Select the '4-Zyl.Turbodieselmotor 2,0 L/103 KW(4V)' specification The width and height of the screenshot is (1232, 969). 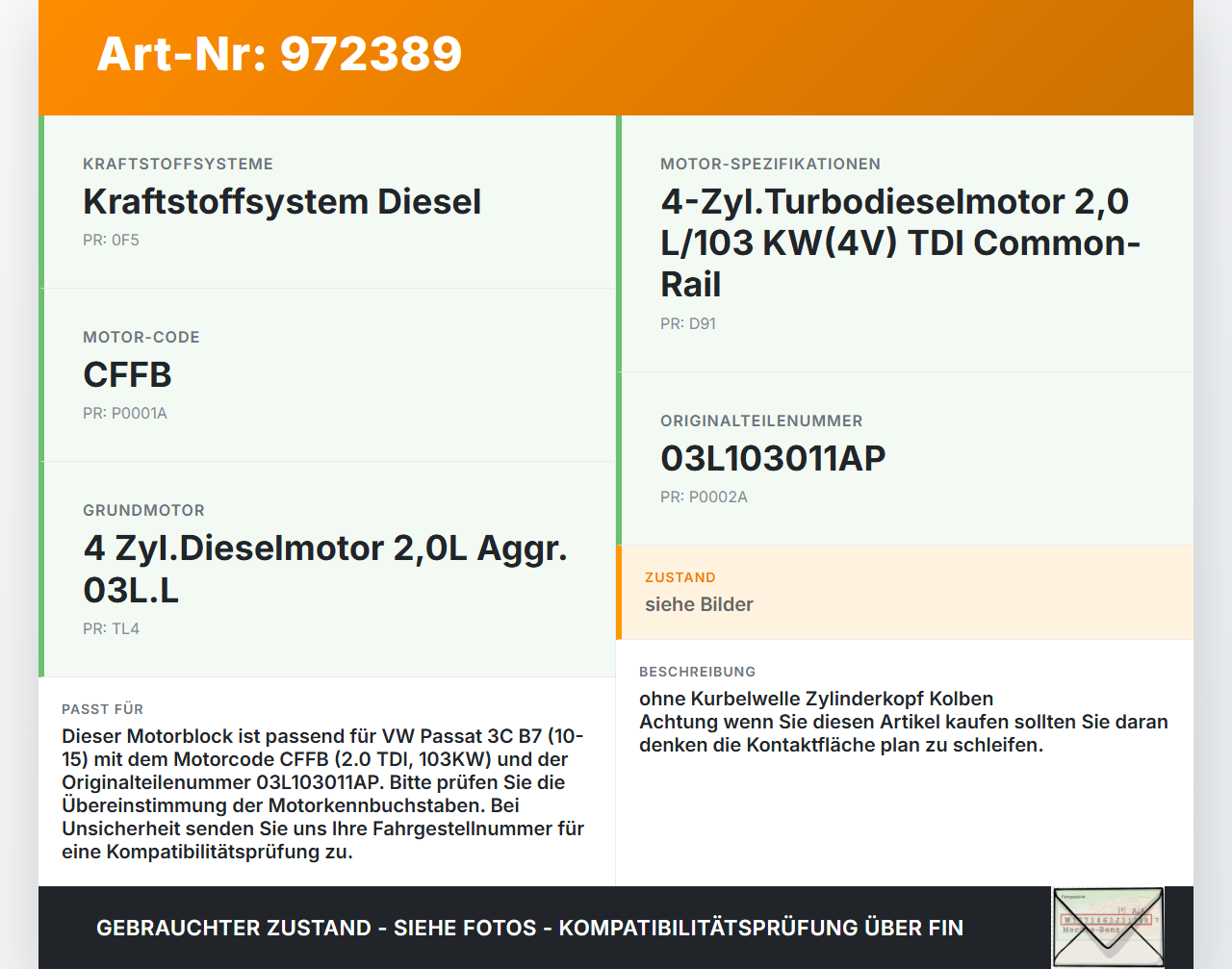point(900,242)
